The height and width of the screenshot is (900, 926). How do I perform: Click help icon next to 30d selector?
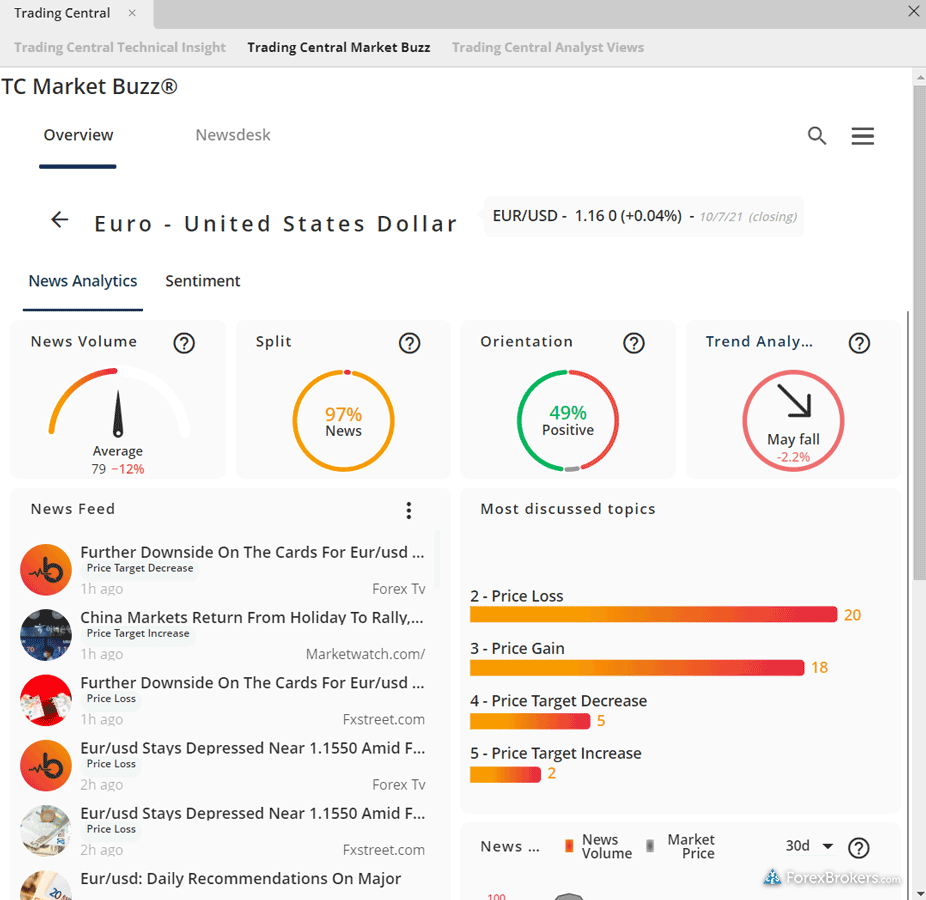click(858, 848)
